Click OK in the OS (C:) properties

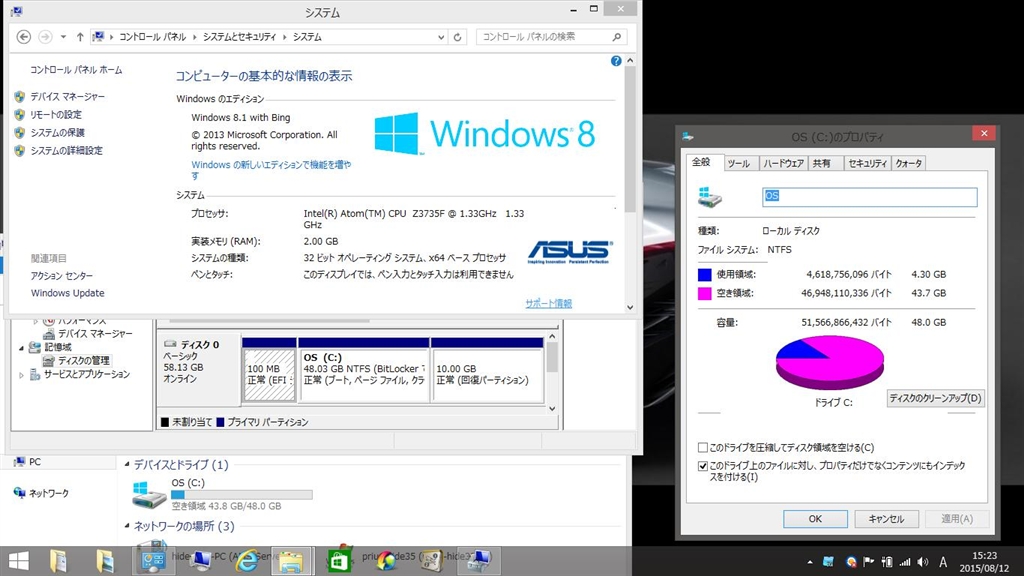[x=815, y=519]
